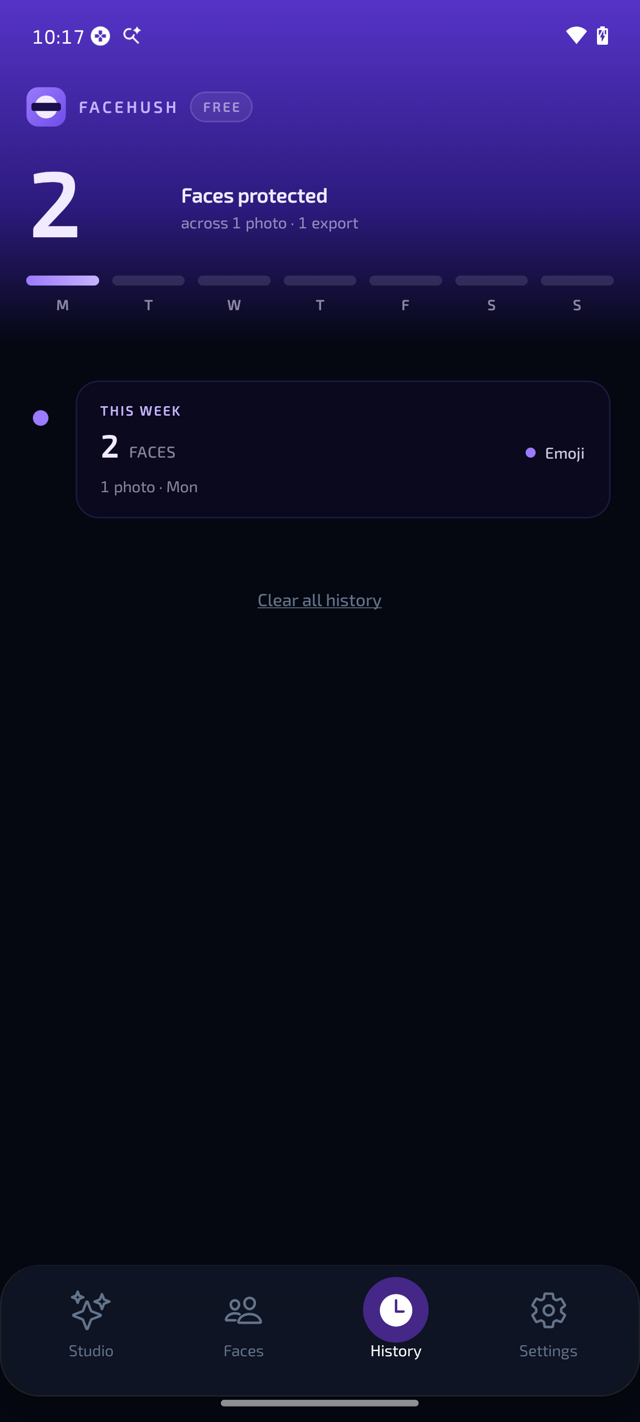Select the History clock icon
This screenshot has width=640, height=1422.
tap(396, 1309)
